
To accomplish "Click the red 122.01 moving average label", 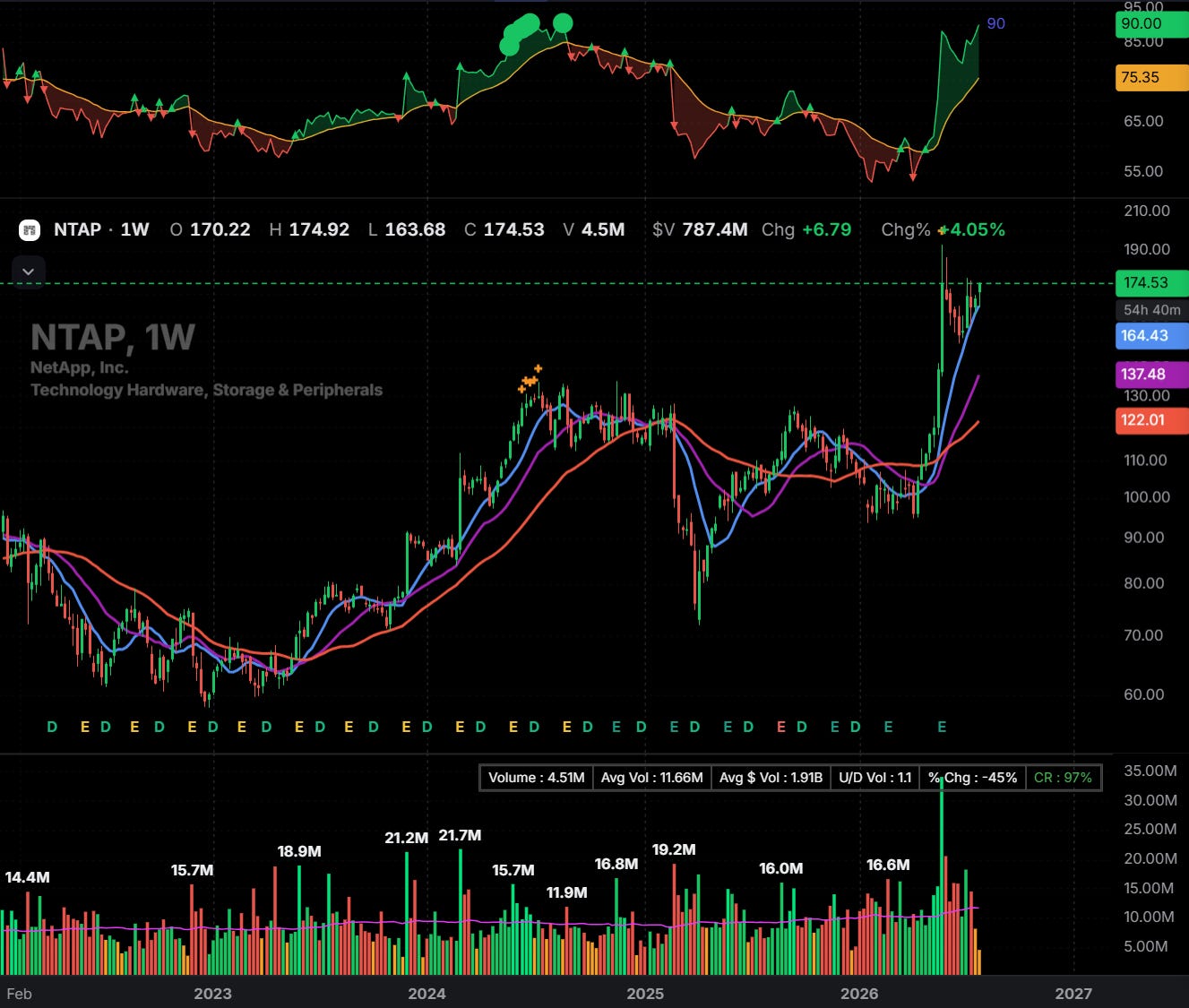I will coord(1151,419).
